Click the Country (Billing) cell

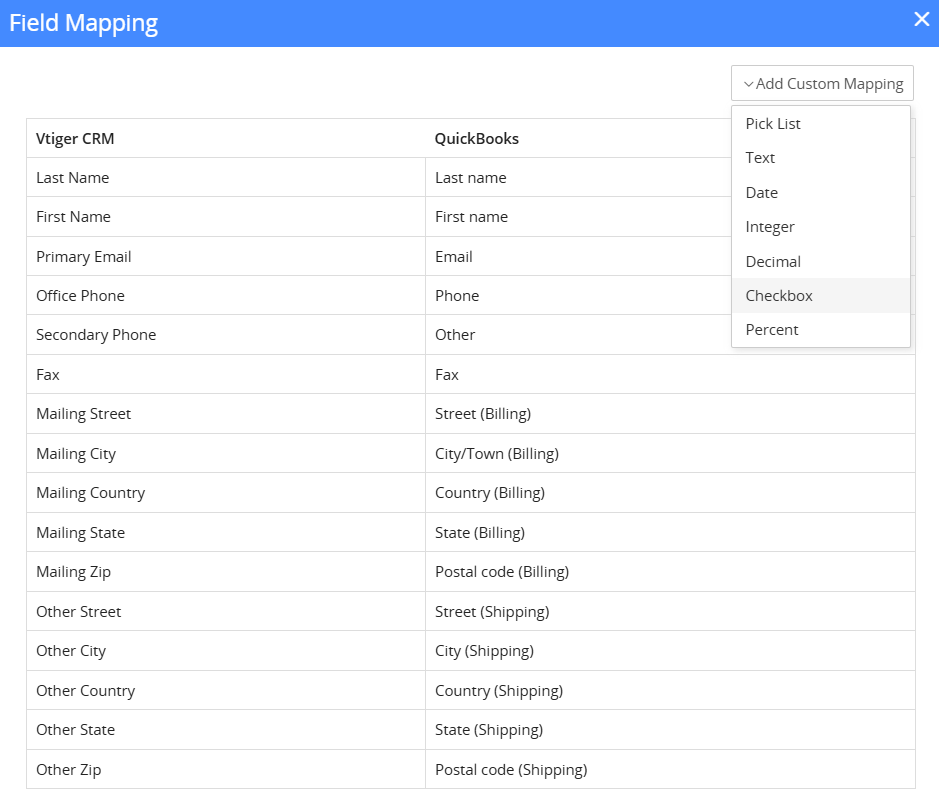coord(670,493)
